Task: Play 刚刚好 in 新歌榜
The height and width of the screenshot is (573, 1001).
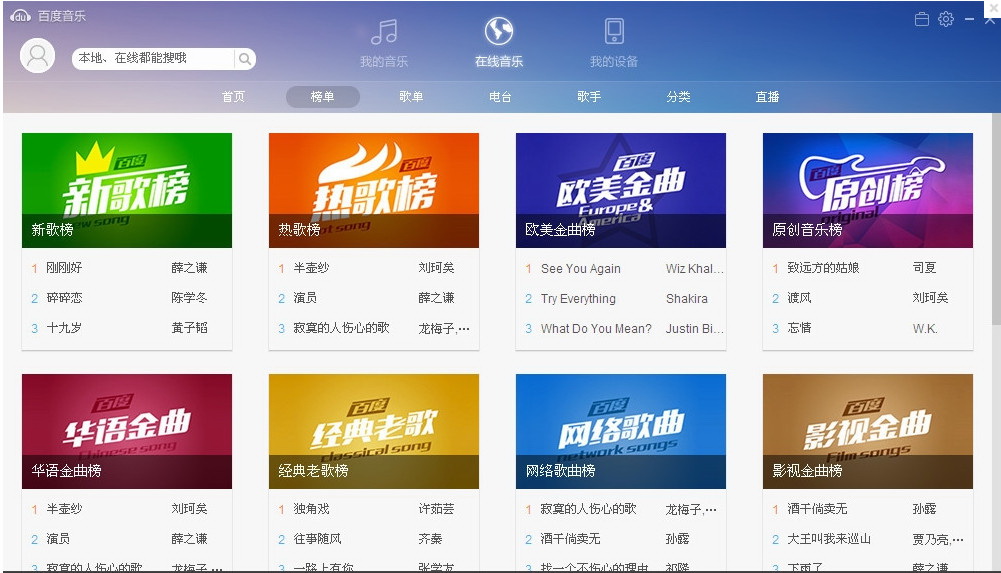Action: click(x=64, y=268)
